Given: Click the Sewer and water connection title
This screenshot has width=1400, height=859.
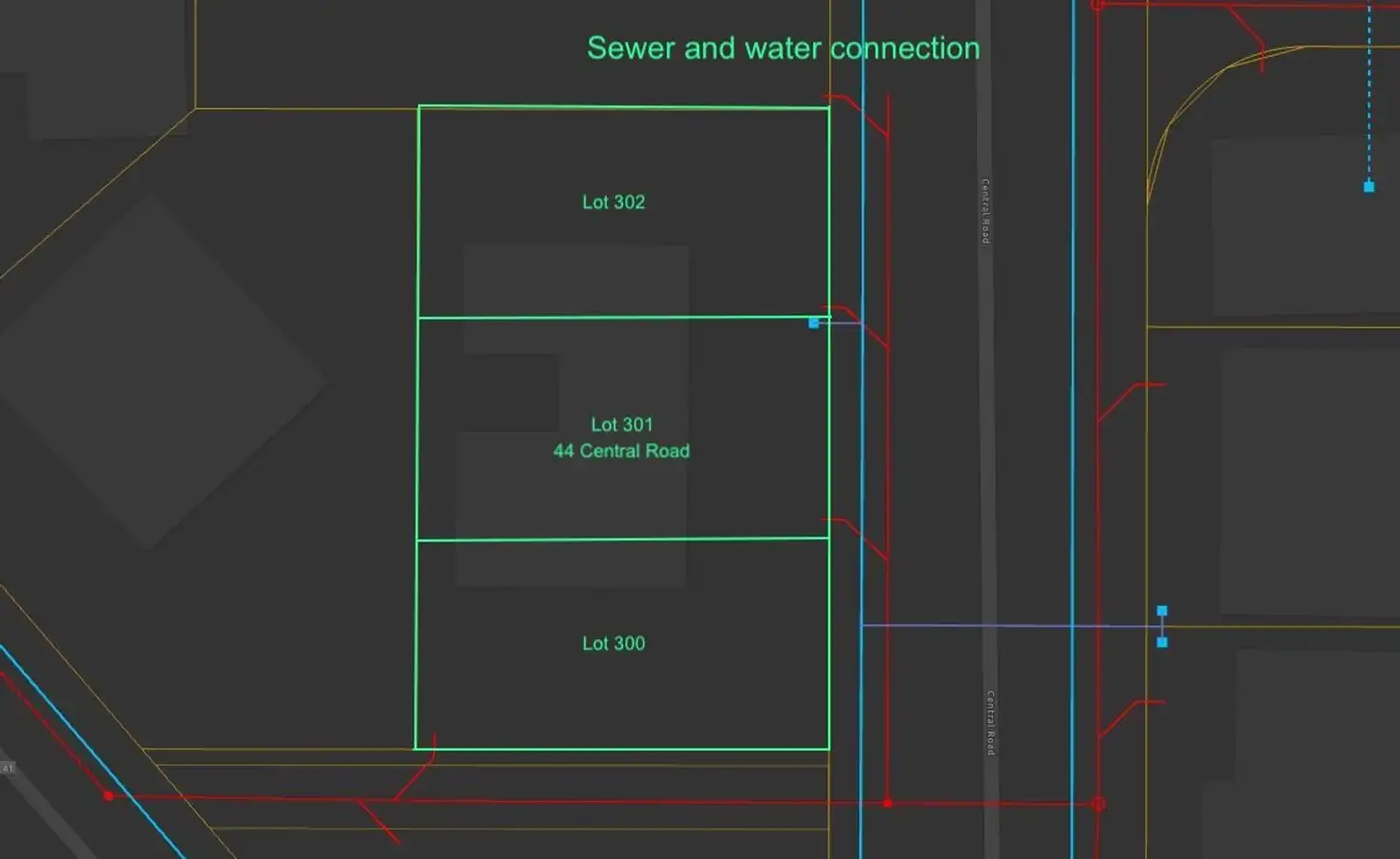Looking at the screenshot, I should [x=783, y=49].
